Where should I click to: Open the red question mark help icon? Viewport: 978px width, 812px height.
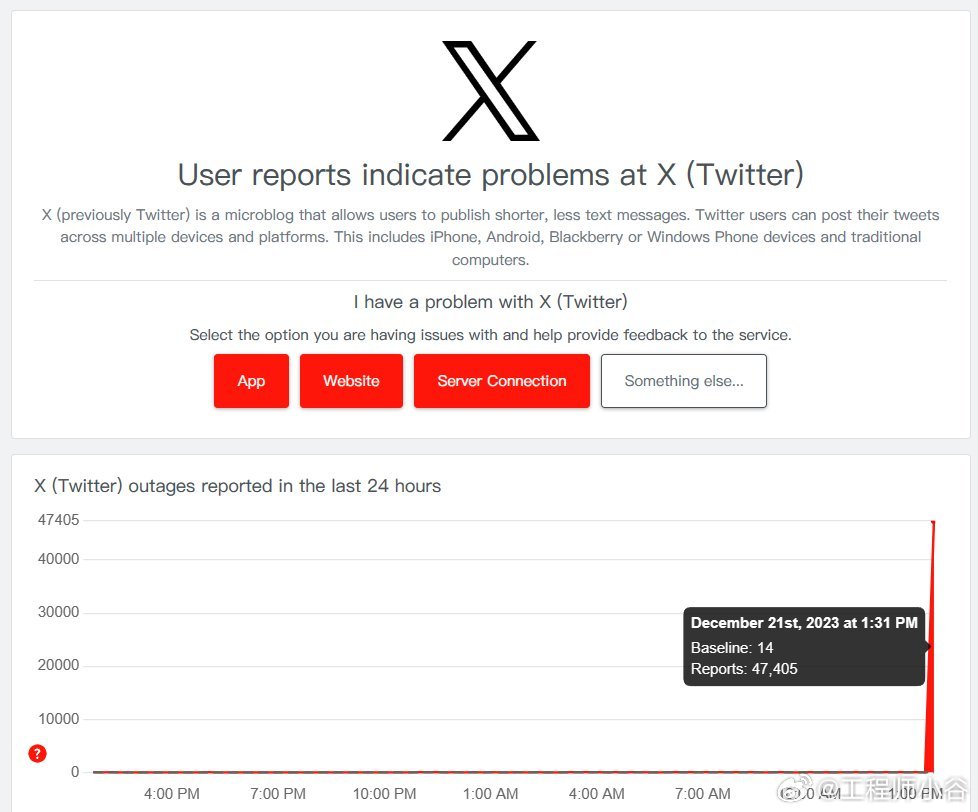click(x=37, y=753)
